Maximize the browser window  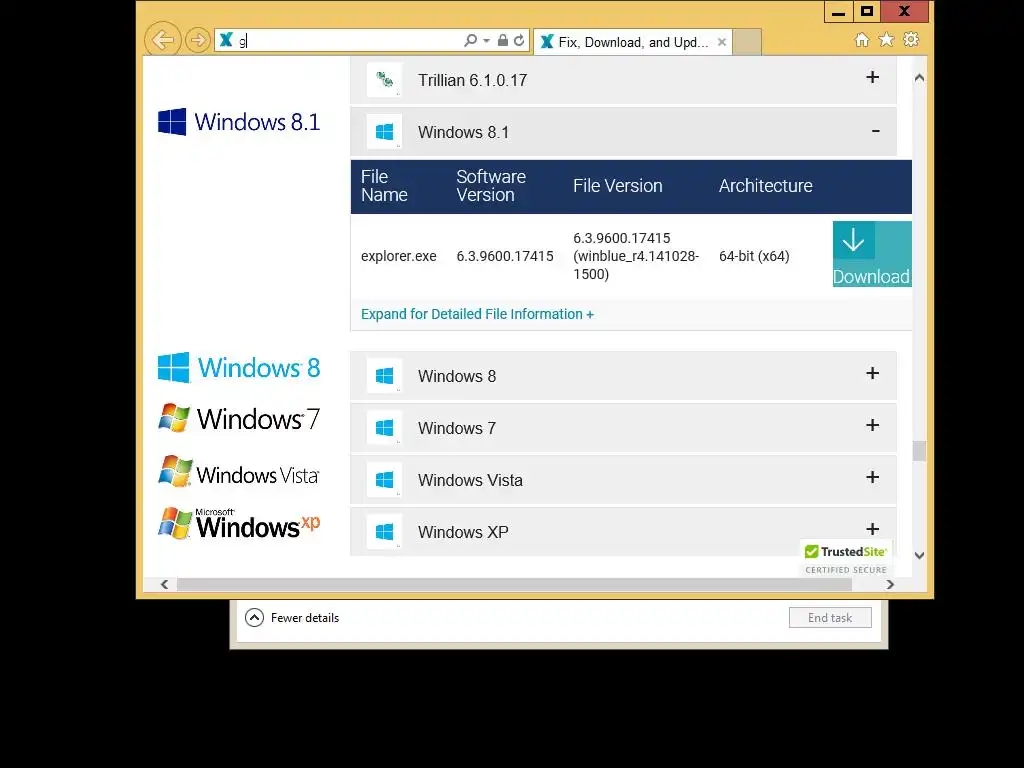(x=867, y=11)
